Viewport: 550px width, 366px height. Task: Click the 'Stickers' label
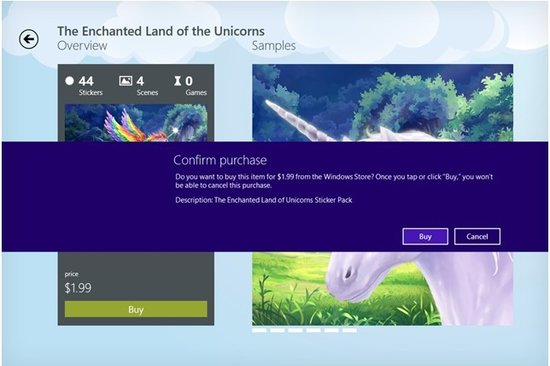pyautogui.click(x=90, y=93)
